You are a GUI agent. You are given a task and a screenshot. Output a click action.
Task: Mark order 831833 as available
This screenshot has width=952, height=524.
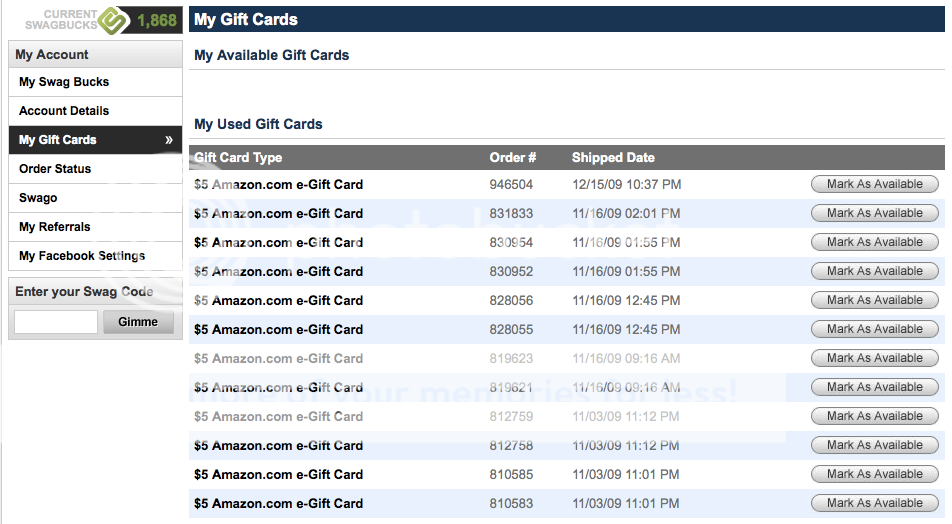tap(874, 213)
